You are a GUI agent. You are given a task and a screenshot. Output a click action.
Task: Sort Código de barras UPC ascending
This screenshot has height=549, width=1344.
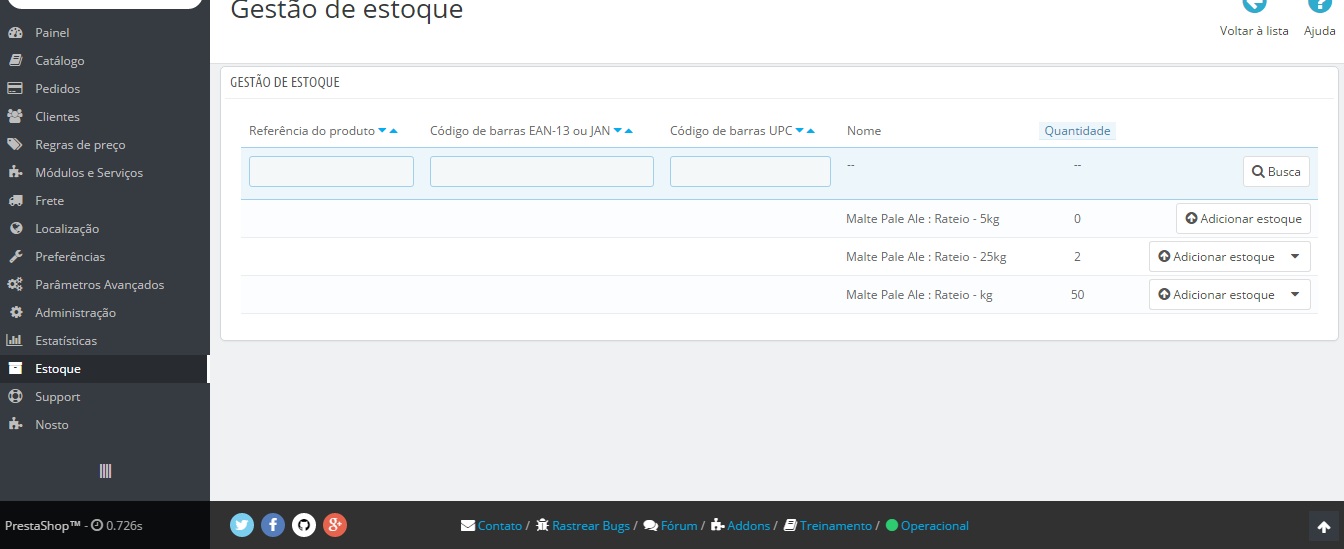[x=810, y=131]
